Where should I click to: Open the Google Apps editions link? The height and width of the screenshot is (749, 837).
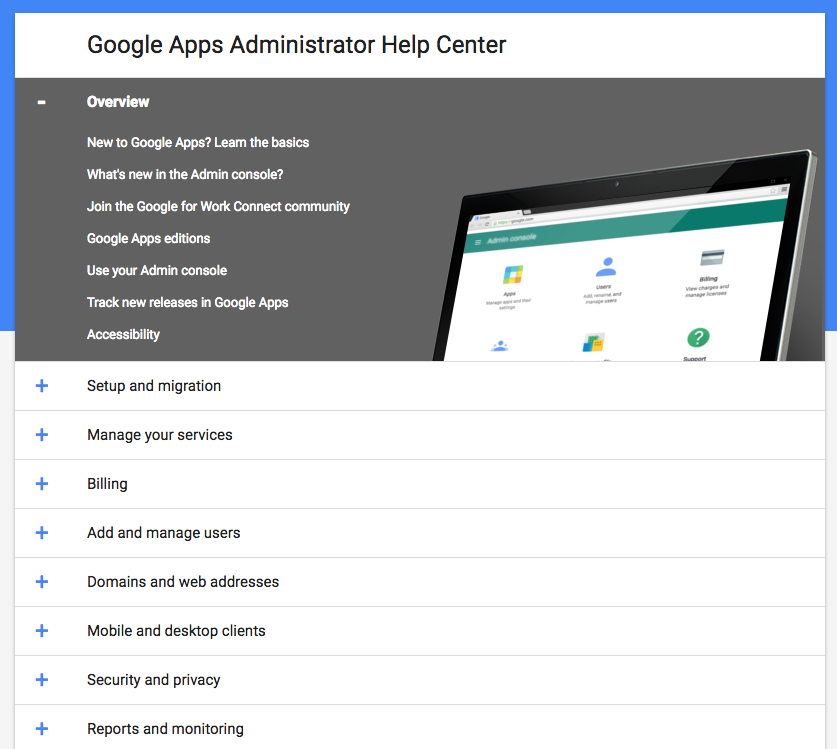tap(148, 239)
